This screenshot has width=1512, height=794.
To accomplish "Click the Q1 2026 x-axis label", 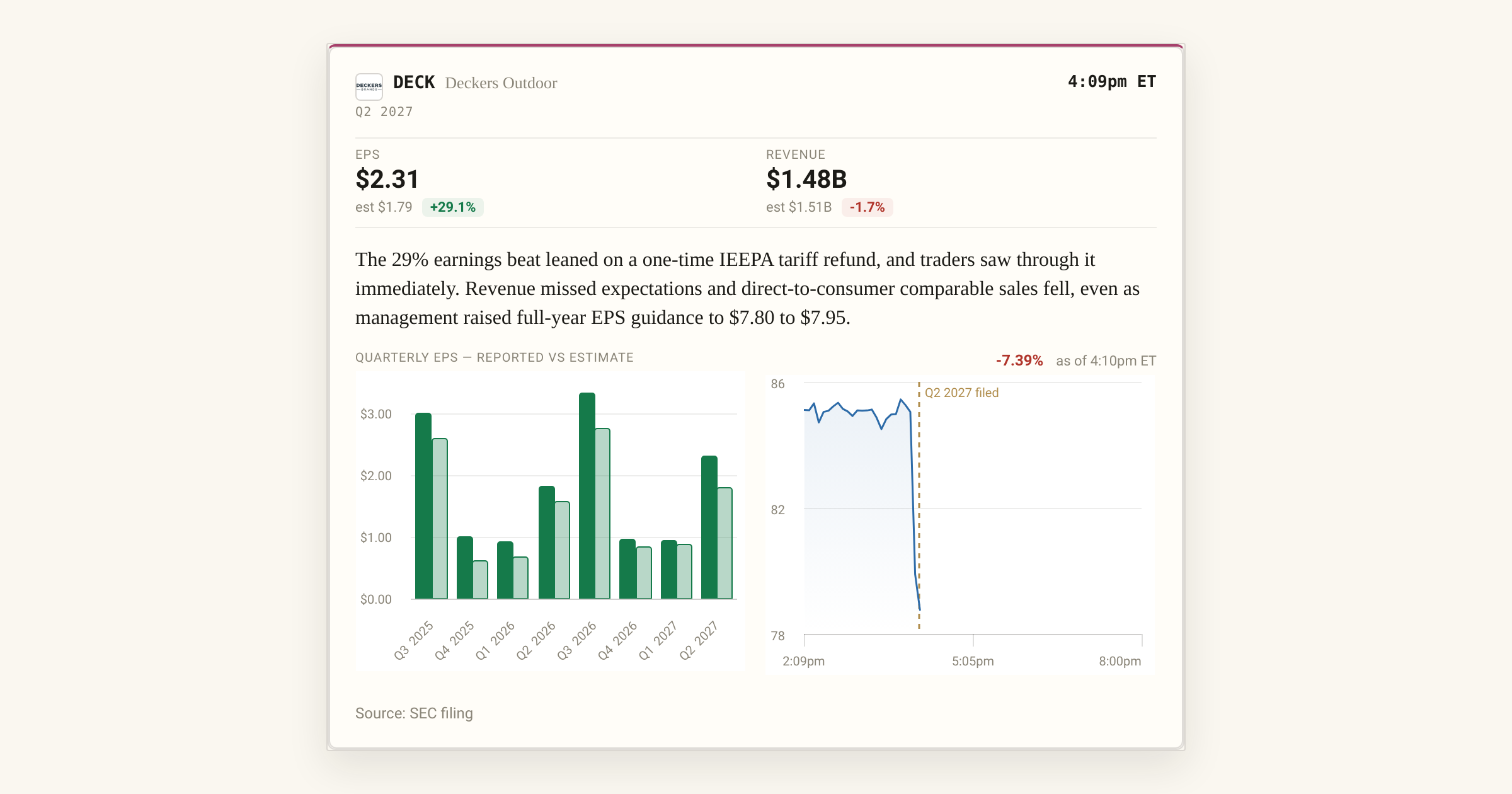I will coord(495,640).
